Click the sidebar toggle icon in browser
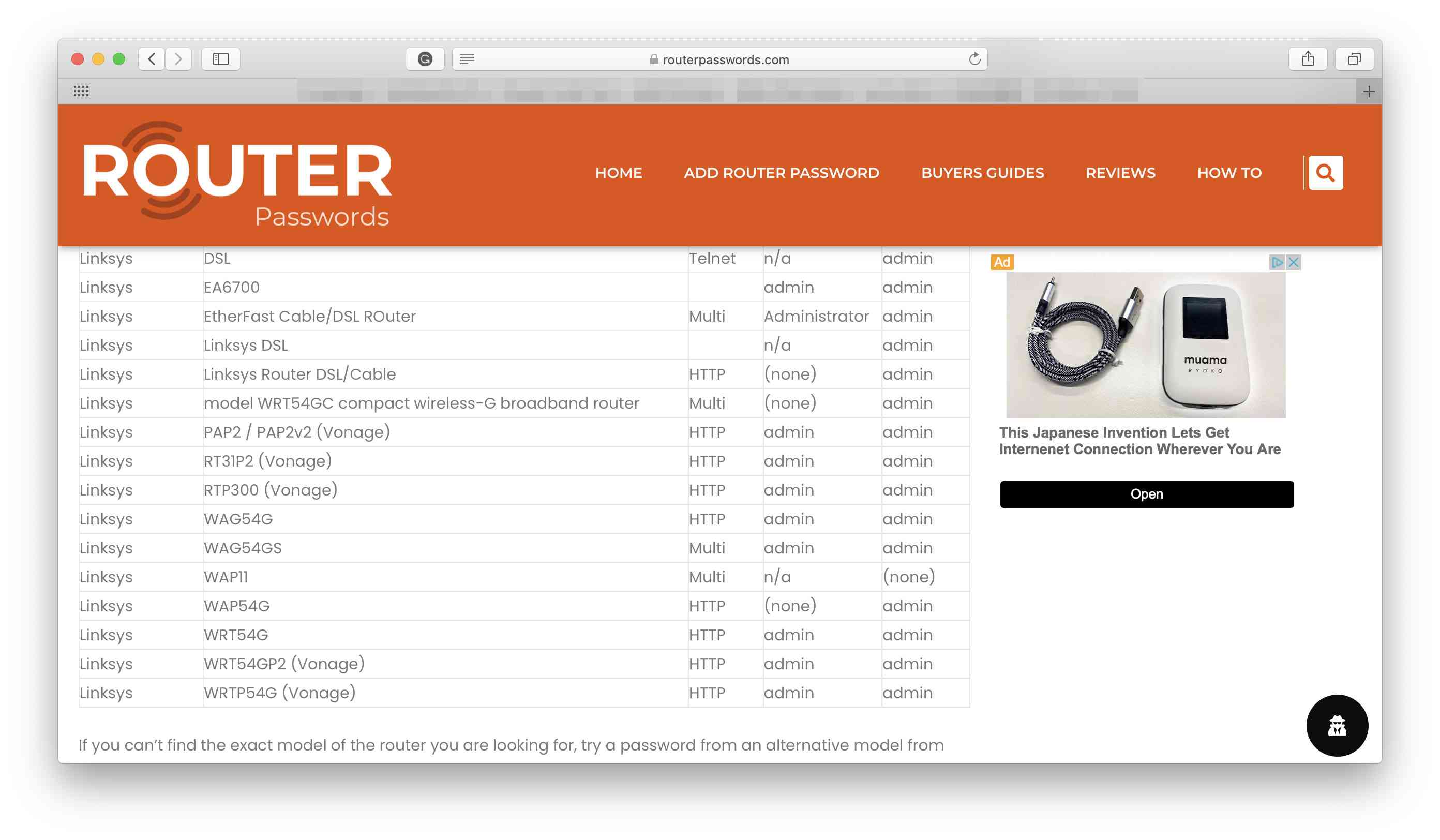 point(221,58)
